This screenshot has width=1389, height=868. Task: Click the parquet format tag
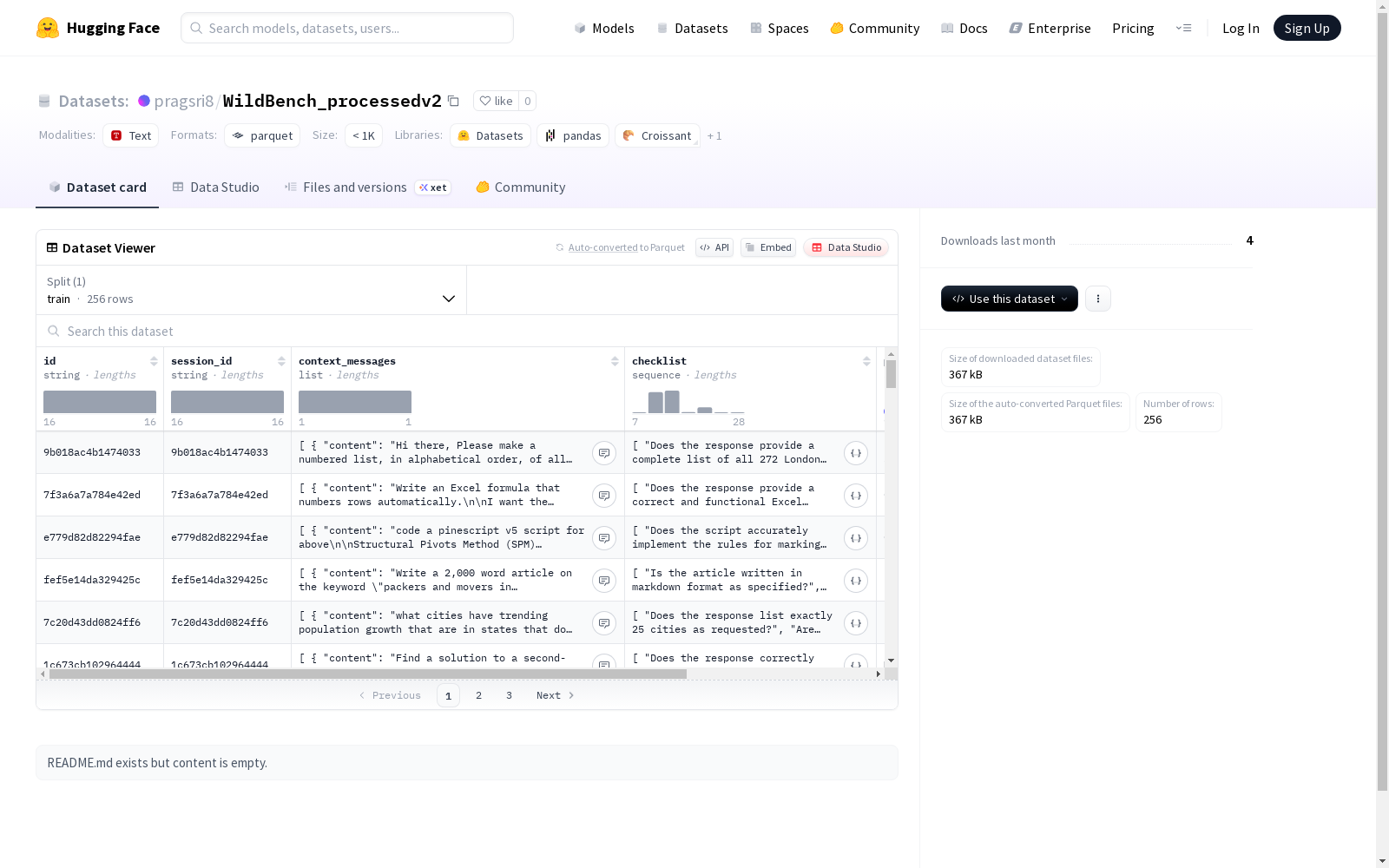tap(262, 135)
